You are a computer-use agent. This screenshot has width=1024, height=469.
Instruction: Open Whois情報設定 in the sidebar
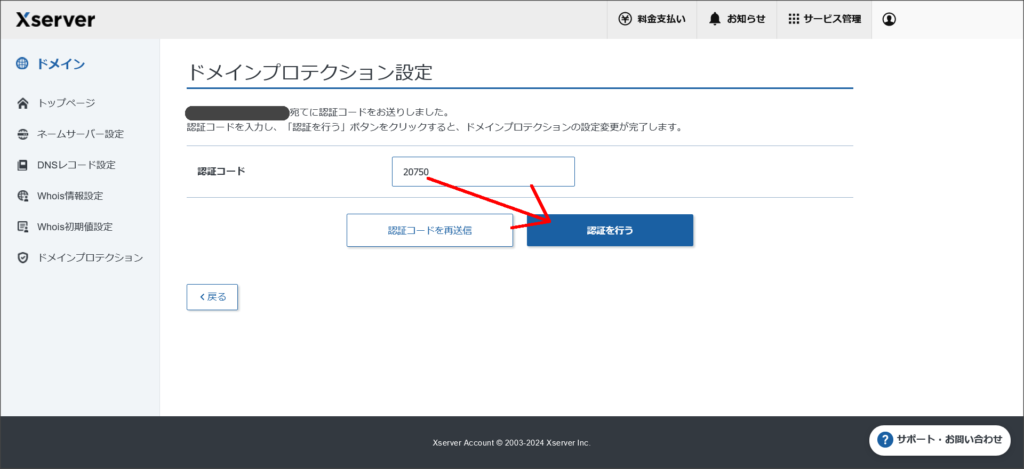tap(70, 196)
